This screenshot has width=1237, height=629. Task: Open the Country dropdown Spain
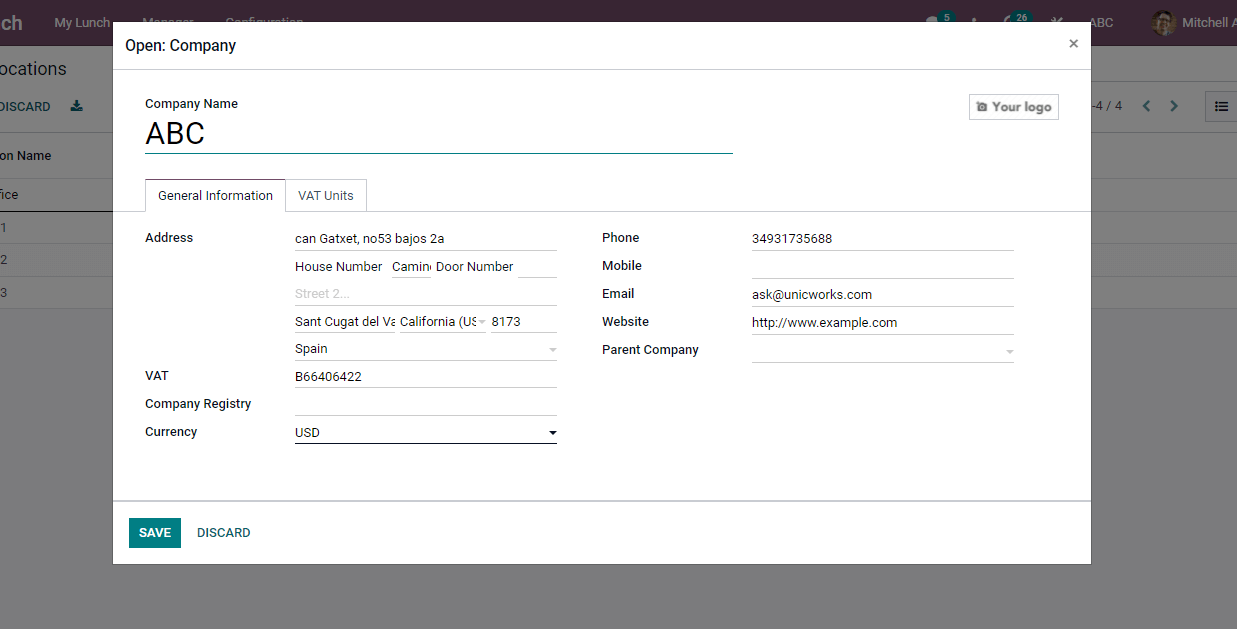pyautogui.click(x=425, y=349)
